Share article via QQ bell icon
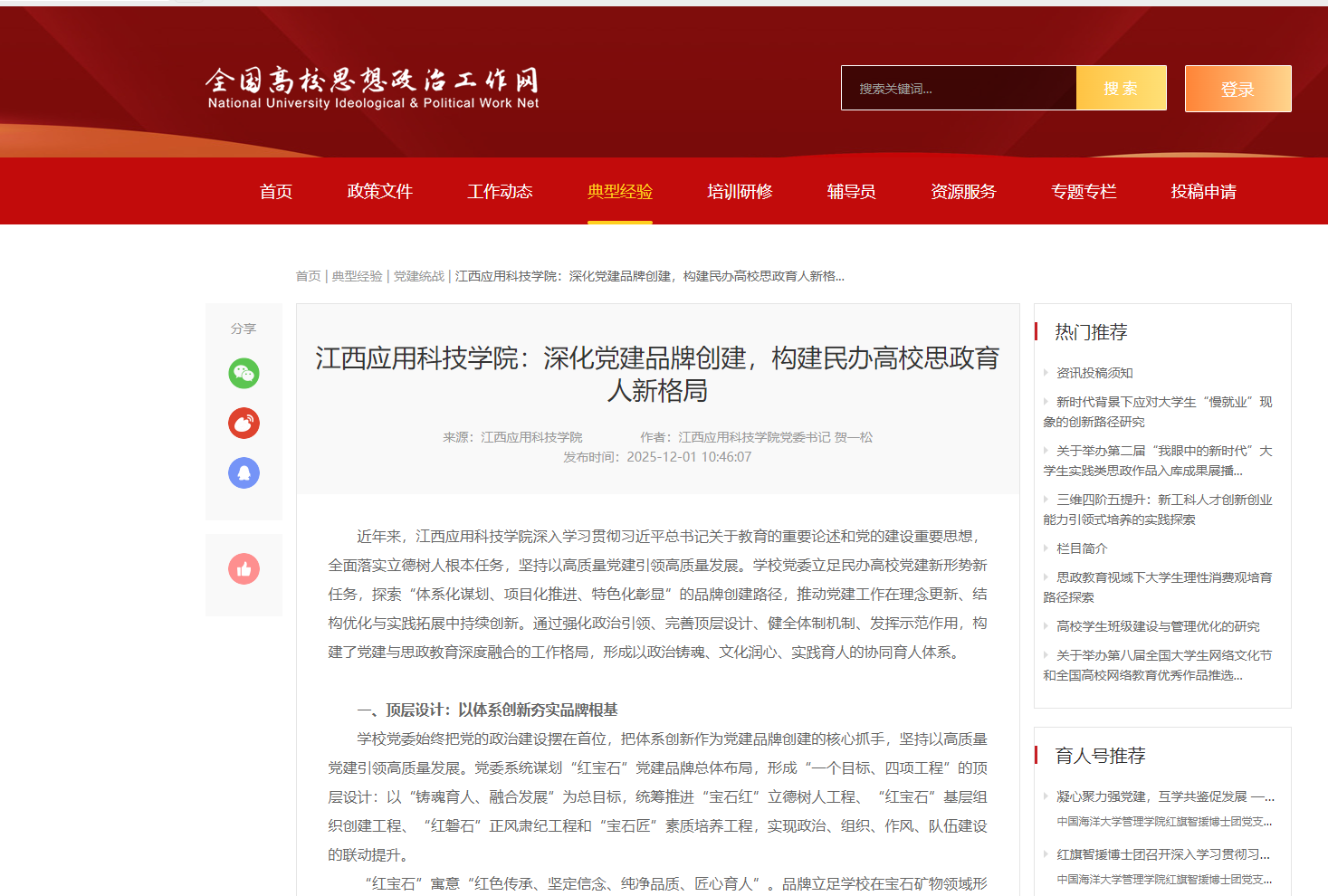 (244, 472)
